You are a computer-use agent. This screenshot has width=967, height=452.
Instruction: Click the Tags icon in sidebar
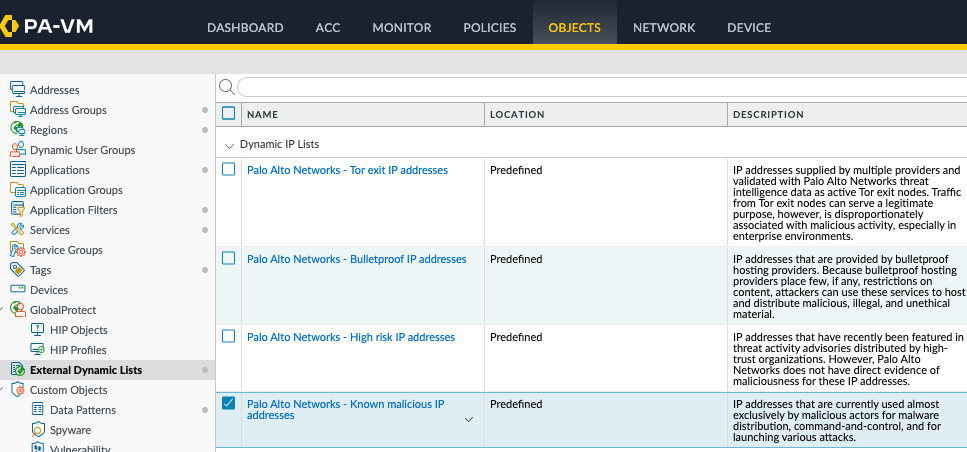coord(17,270)
